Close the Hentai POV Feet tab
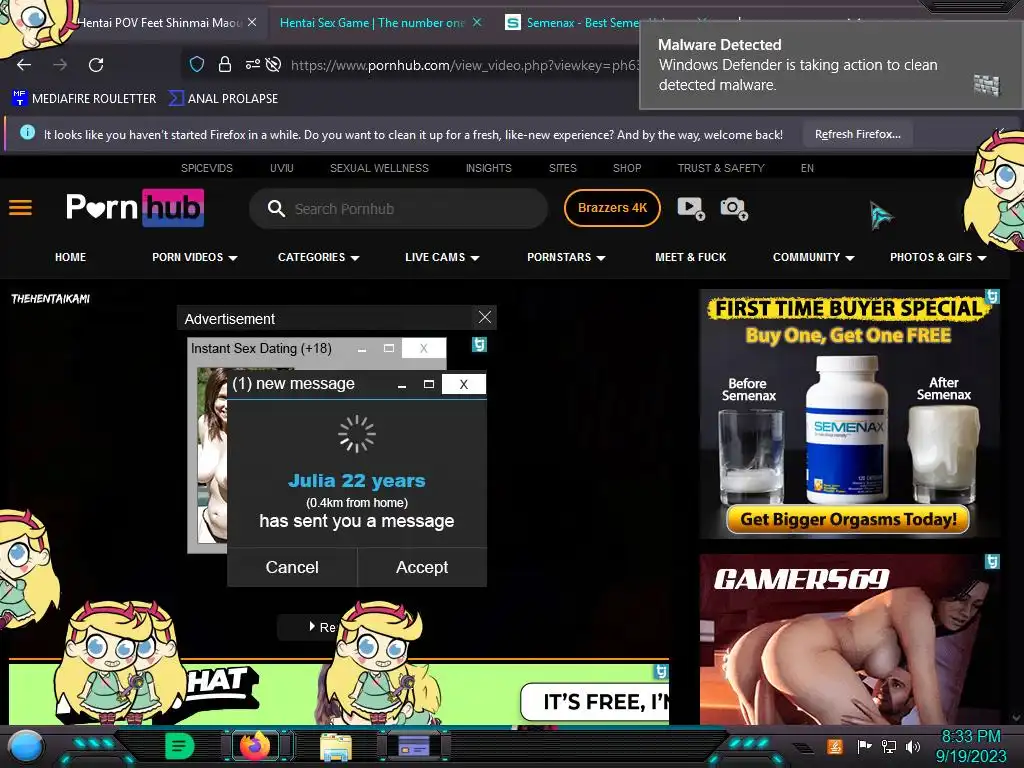Viewport: 1024px width, 768px height. 252,22
